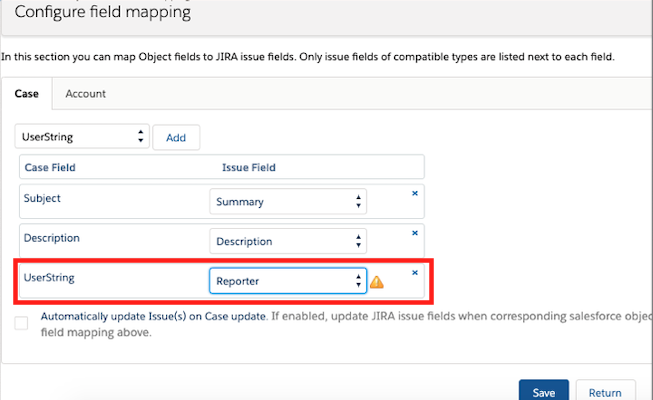Save the field mapping configuration
This screenshot has height=400, width=653.
point(544,392)
